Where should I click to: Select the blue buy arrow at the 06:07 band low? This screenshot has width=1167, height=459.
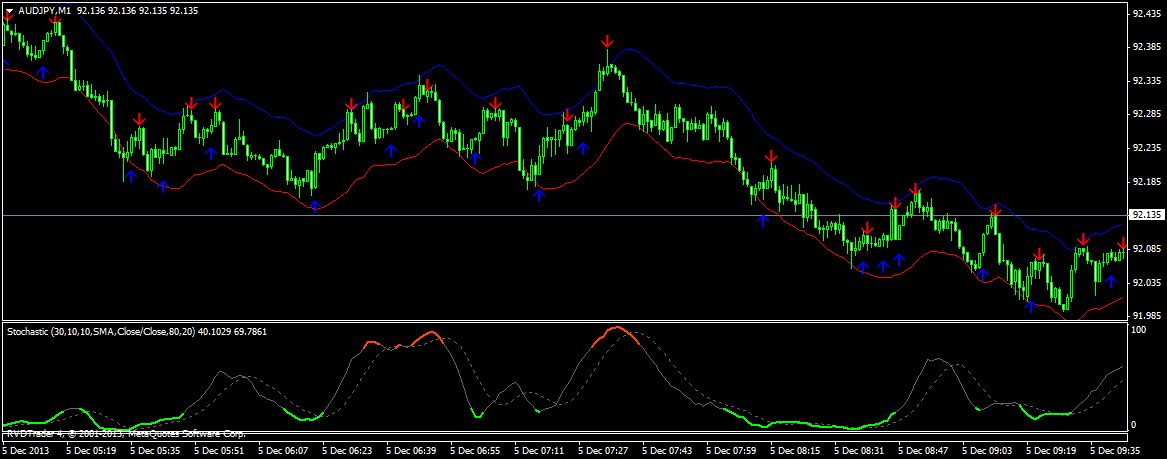[x=315, y=206]
